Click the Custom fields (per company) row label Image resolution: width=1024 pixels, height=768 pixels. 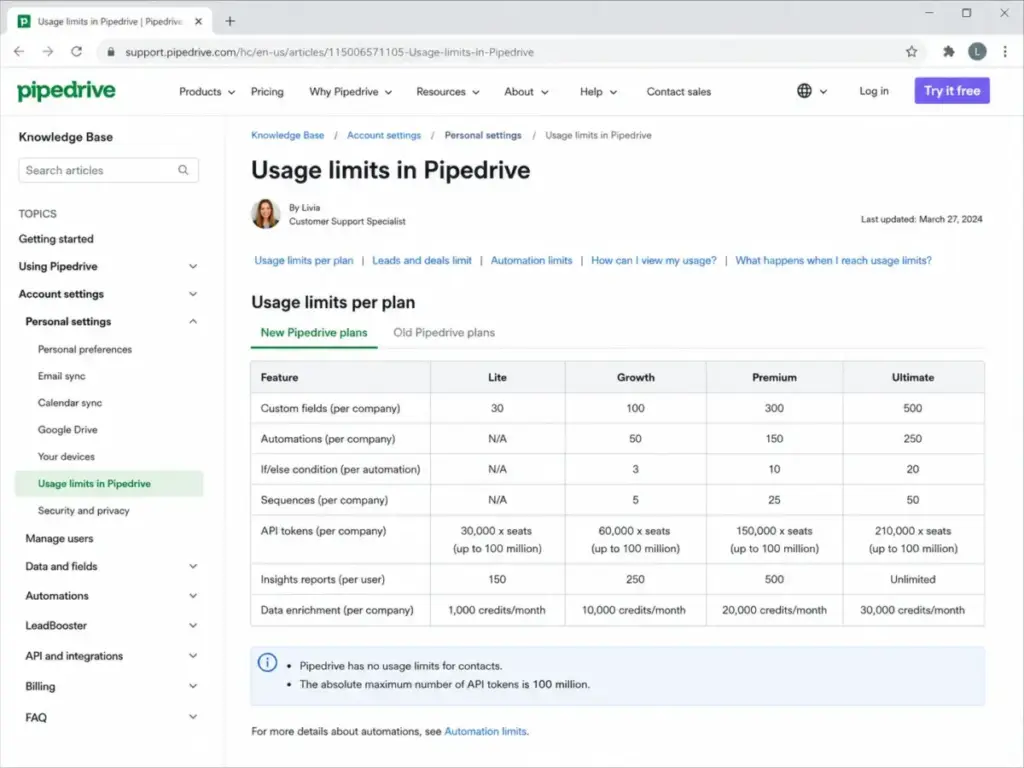point(330,408)
